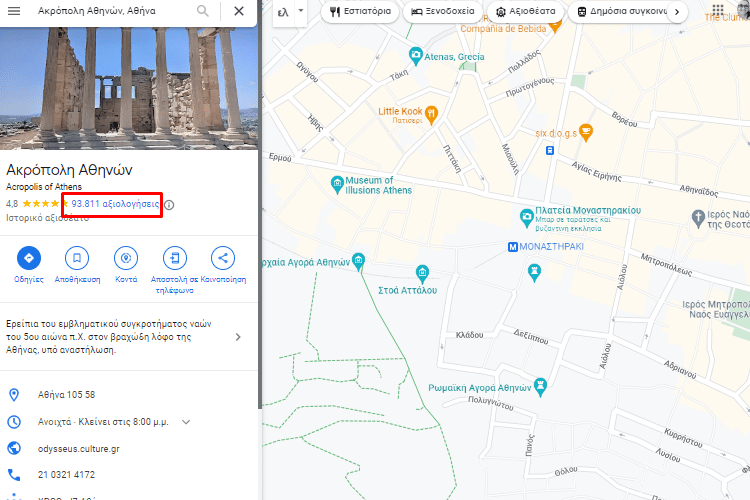Click the address Αθήνα 105 58

coord(66,395)
